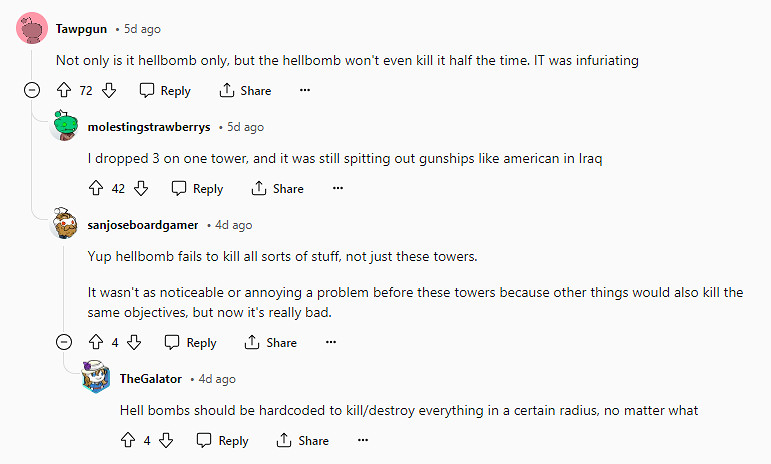Downvote TheGalator's comment
This screenshot has width=771, height=464.
click(166, 440)
